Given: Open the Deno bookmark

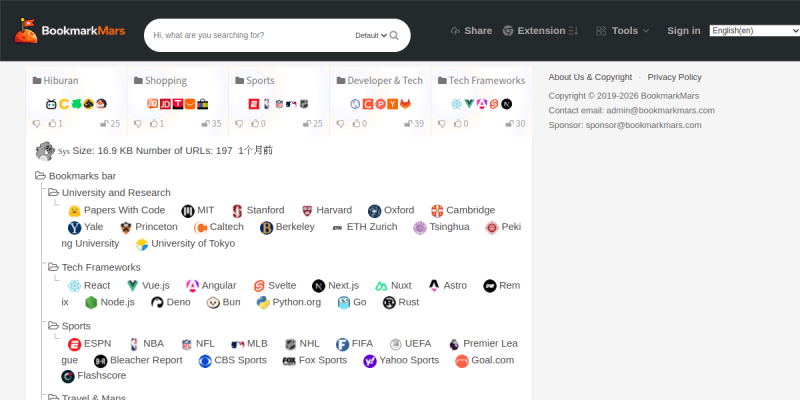Looking at the screenshot, I should [171, 303].
